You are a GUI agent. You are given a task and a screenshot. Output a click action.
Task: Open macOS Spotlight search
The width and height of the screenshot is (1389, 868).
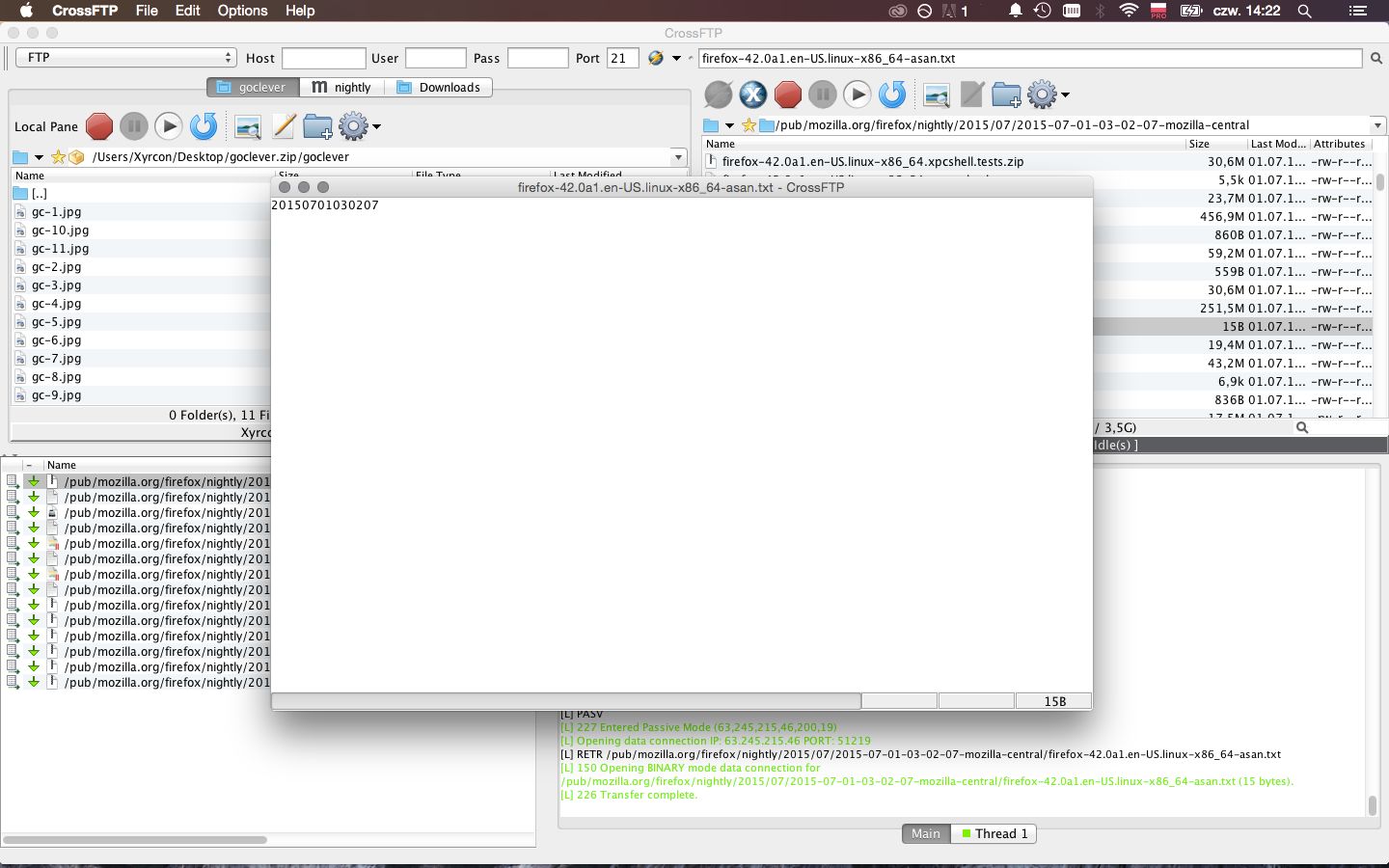[1305, 11]
